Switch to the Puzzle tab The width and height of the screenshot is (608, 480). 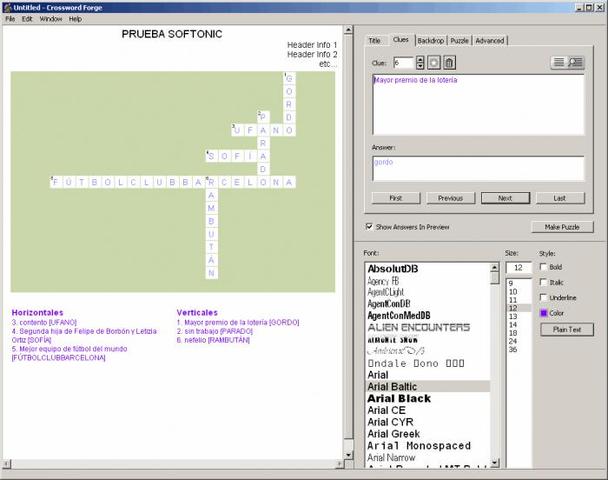[x=459, y=41]
